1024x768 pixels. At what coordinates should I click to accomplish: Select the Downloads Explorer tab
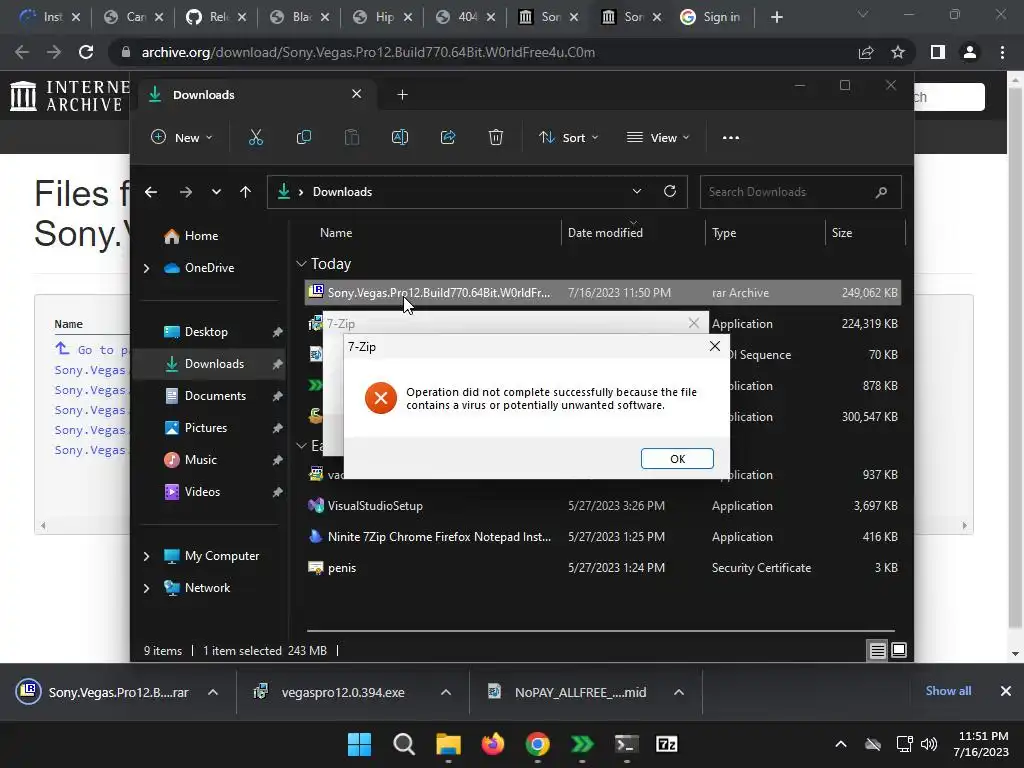(255, 95)
